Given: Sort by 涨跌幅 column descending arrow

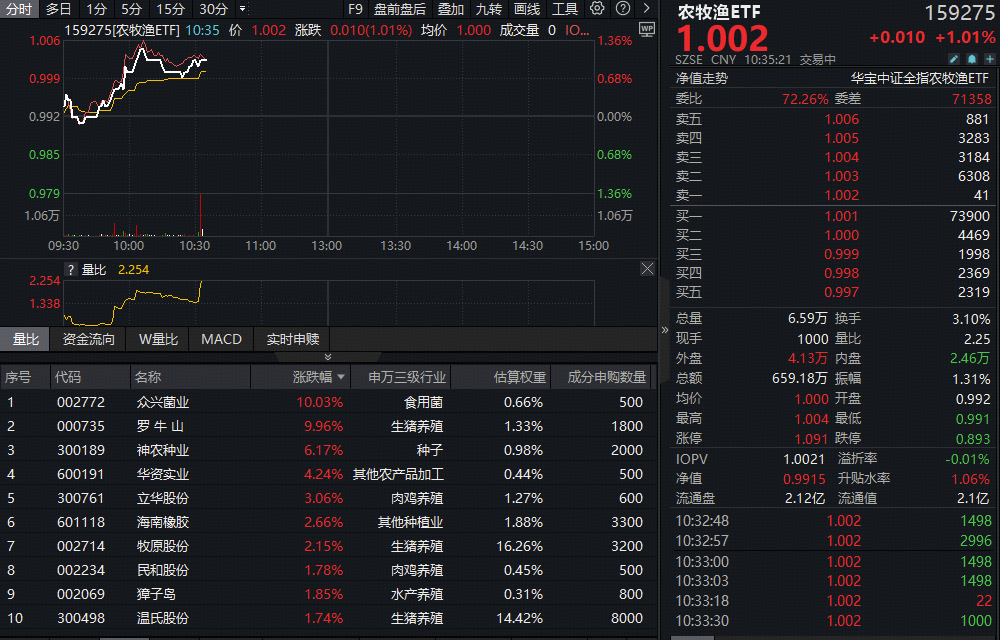Looking at the screenshot, I should tap(342, 378).
